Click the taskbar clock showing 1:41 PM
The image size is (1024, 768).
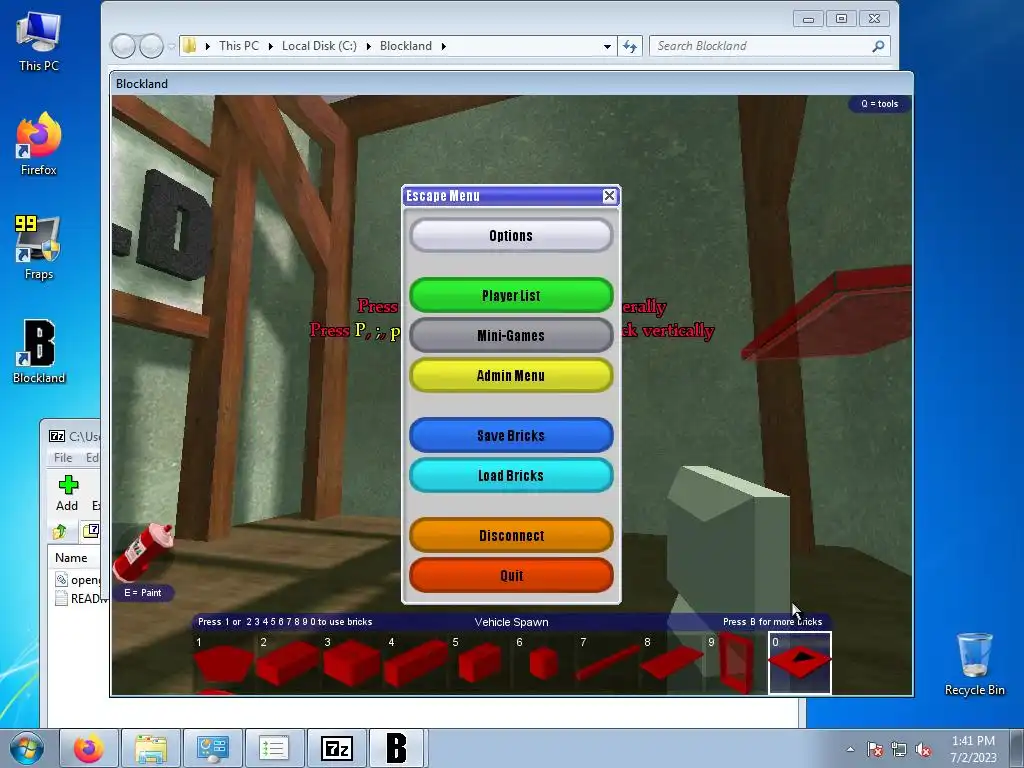[x=973, y=749]
